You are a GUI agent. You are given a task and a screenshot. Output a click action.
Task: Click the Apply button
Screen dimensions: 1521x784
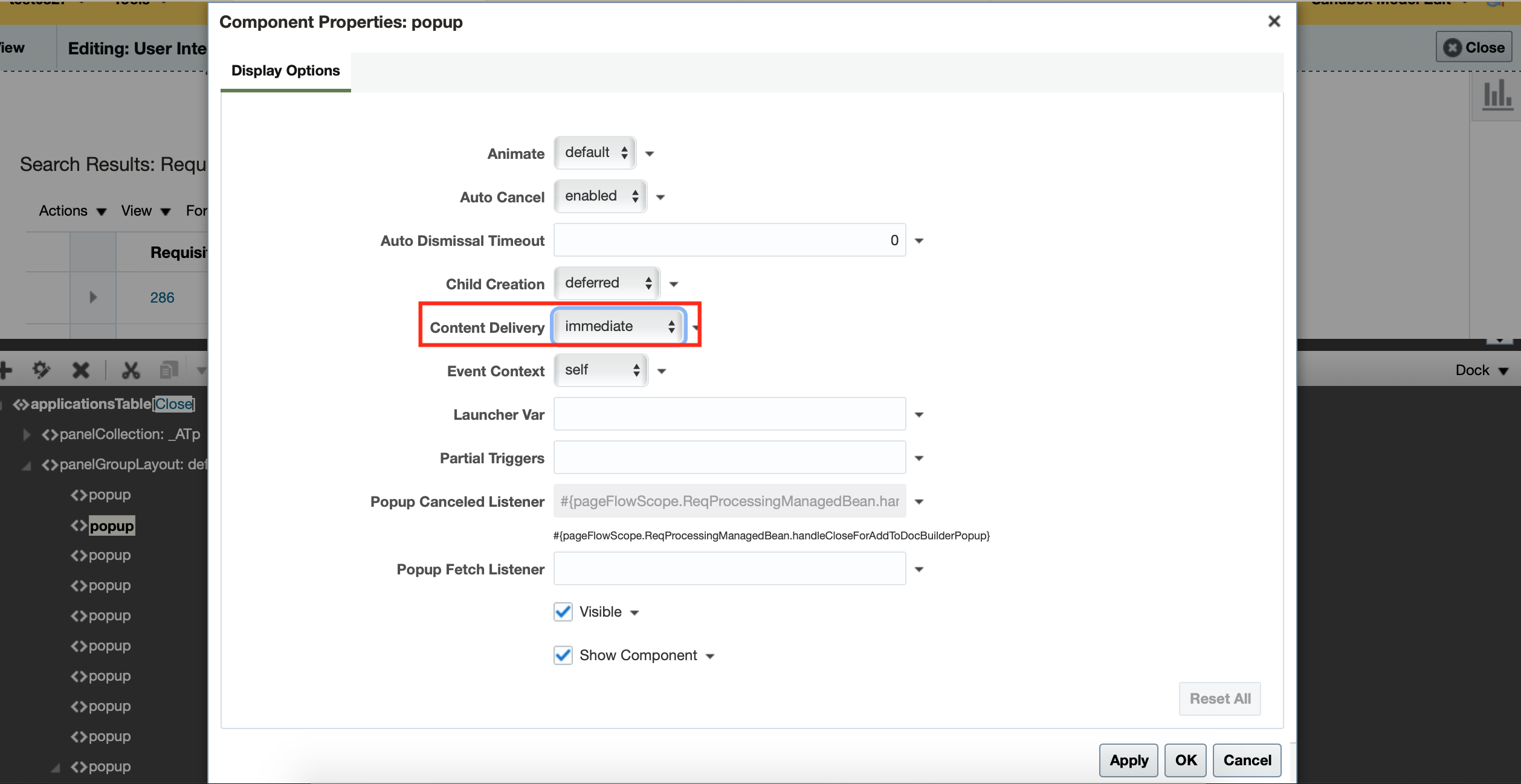1128,760
